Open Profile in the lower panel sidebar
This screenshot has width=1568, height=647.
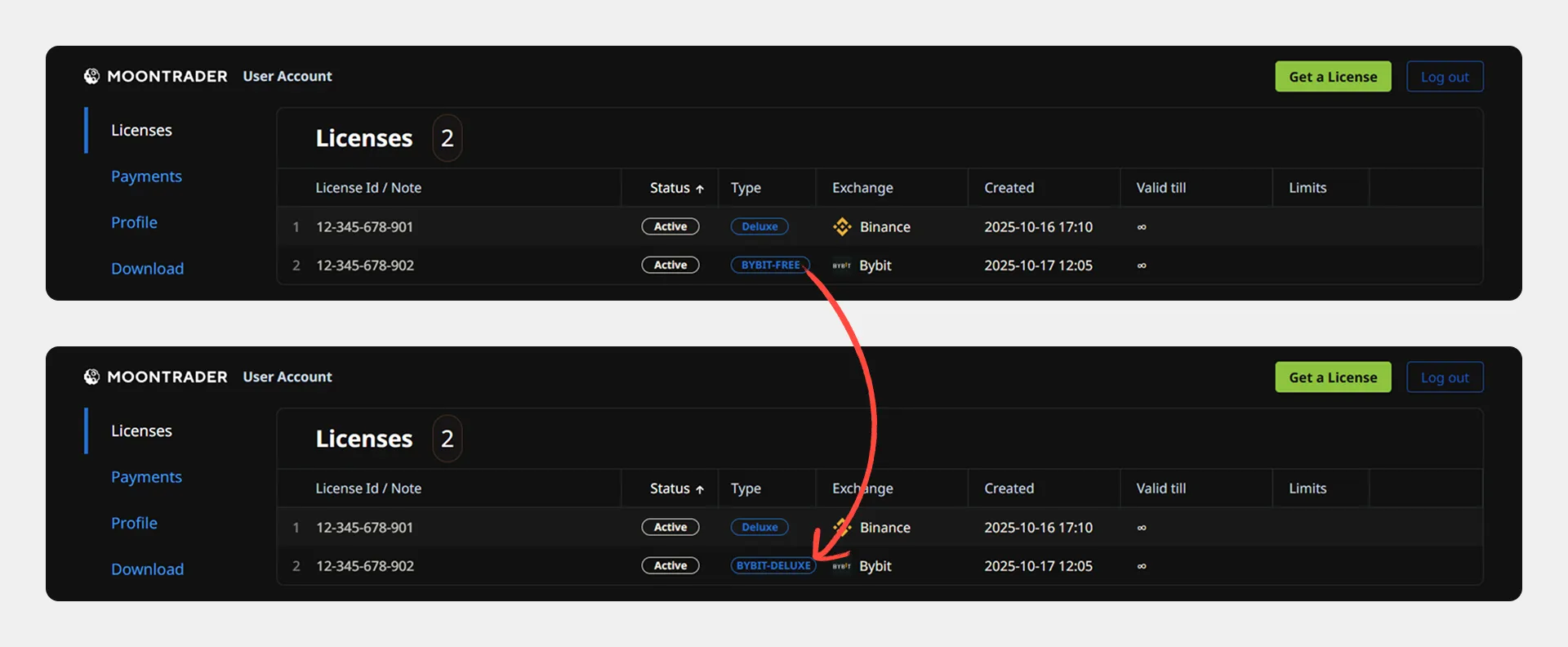[134, 523]
